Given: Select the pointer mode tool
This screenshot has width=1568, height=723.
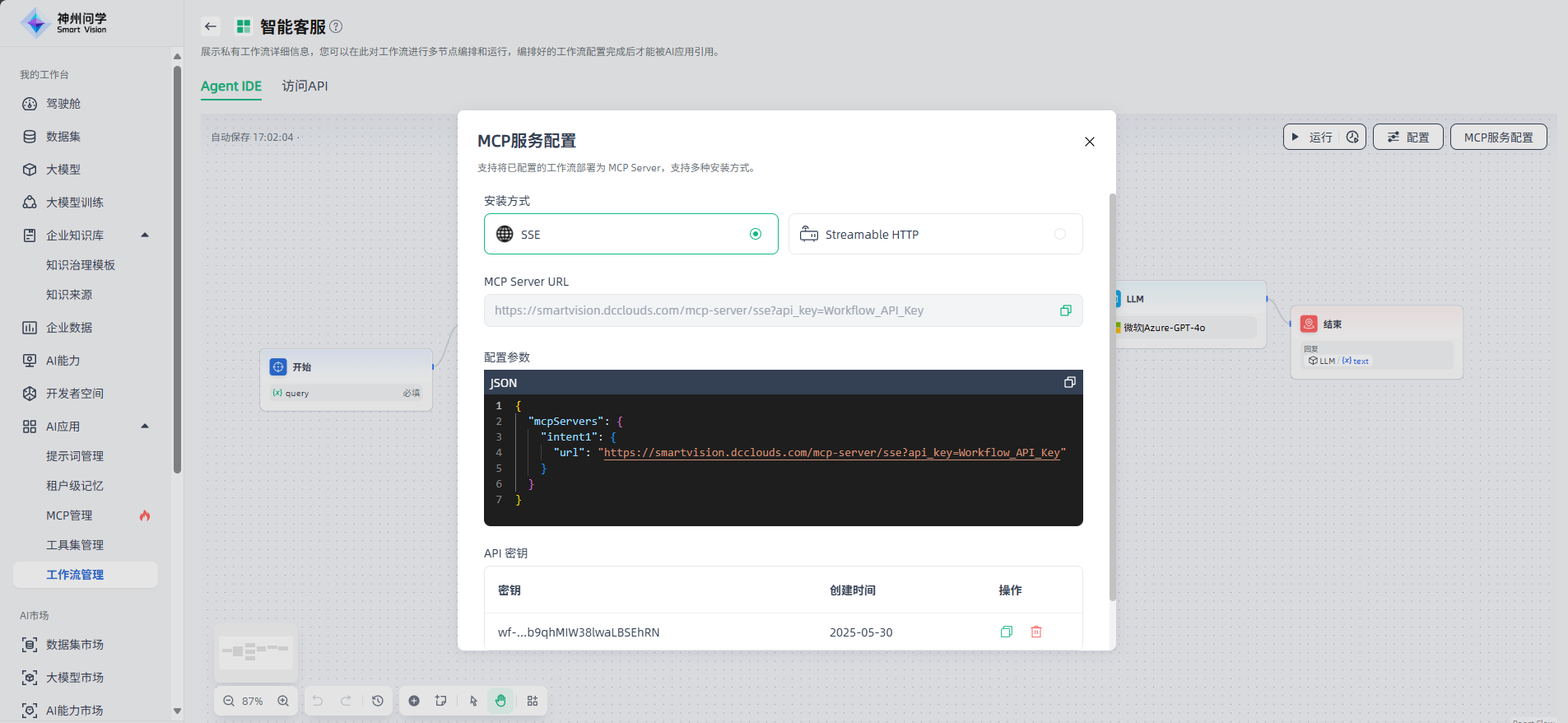Looking at the screenshot, I should [x=473, y=701].
